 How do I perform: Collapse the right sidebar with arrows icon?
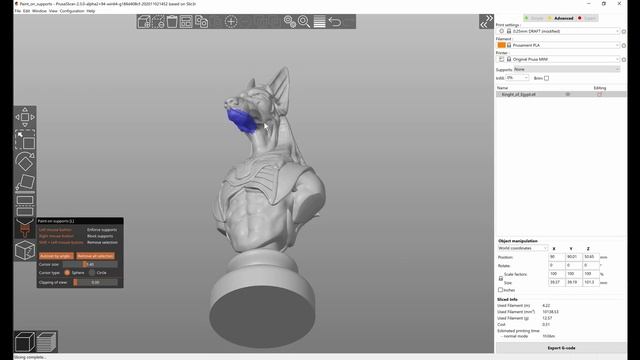tap(486, 21)
